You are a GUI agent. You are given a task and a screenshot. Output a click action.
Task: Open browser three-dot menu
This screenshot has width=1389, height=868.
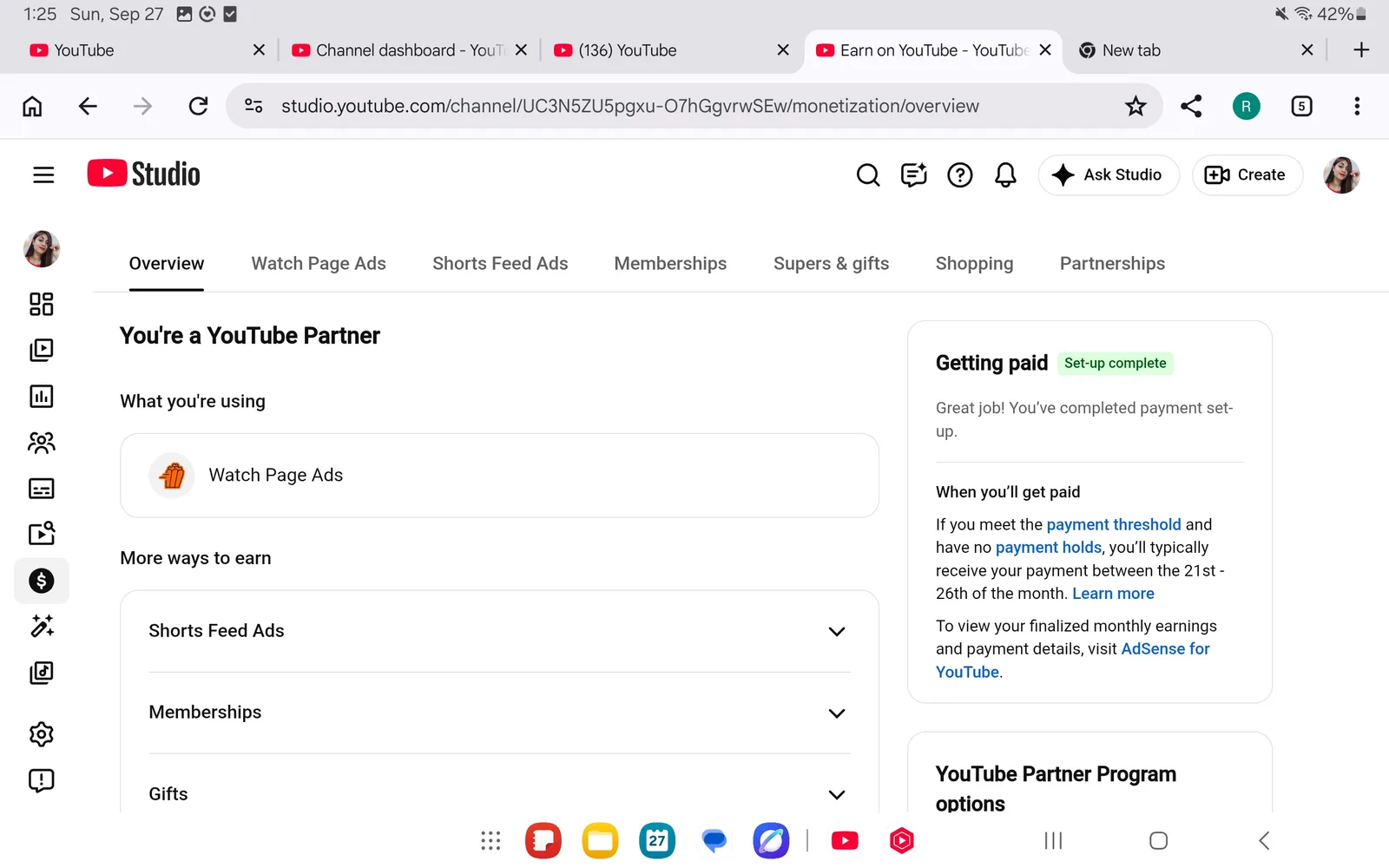(x=1357, y=106)
